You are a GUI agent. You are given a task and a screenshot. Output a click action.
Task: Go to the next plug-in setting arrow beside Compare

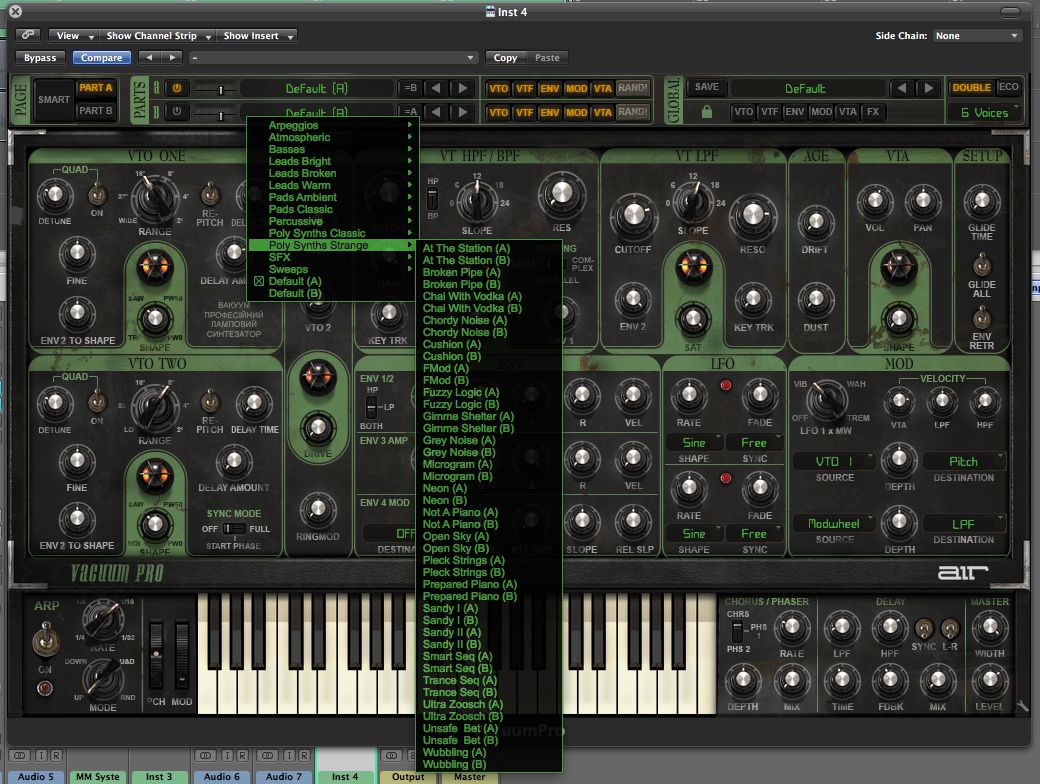pos(172,58)
